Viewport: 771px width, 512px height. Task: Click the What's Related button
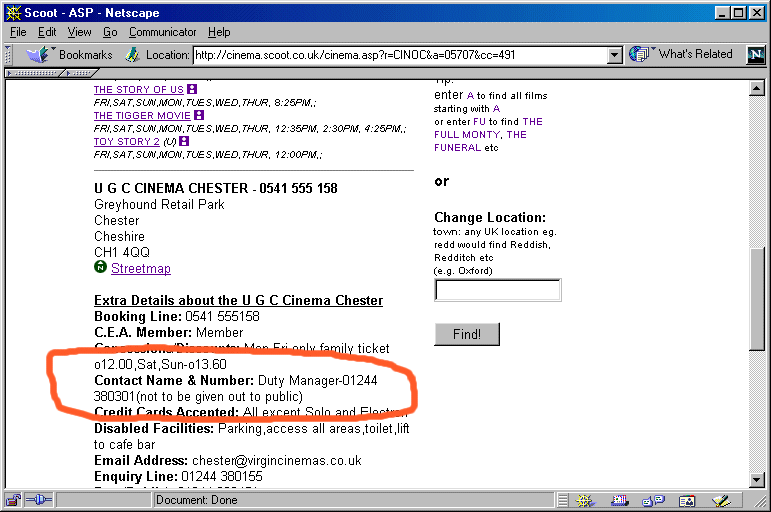tap(684, 55)
